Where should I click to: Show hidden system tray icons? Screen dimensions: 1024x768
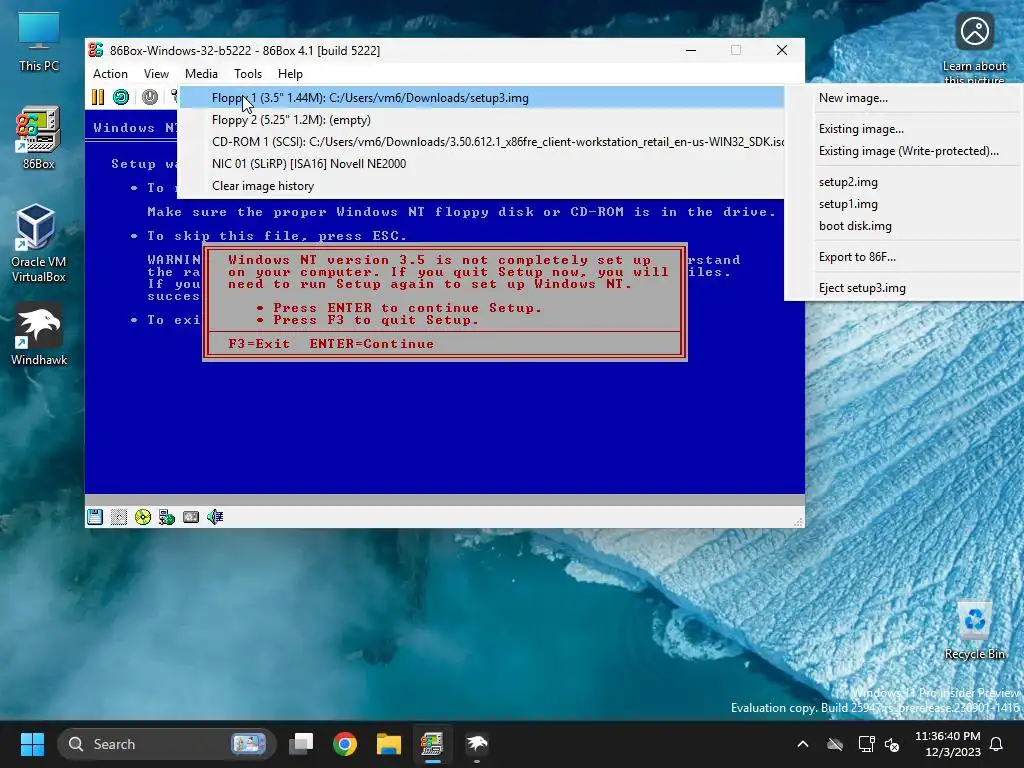pos(803,744)
